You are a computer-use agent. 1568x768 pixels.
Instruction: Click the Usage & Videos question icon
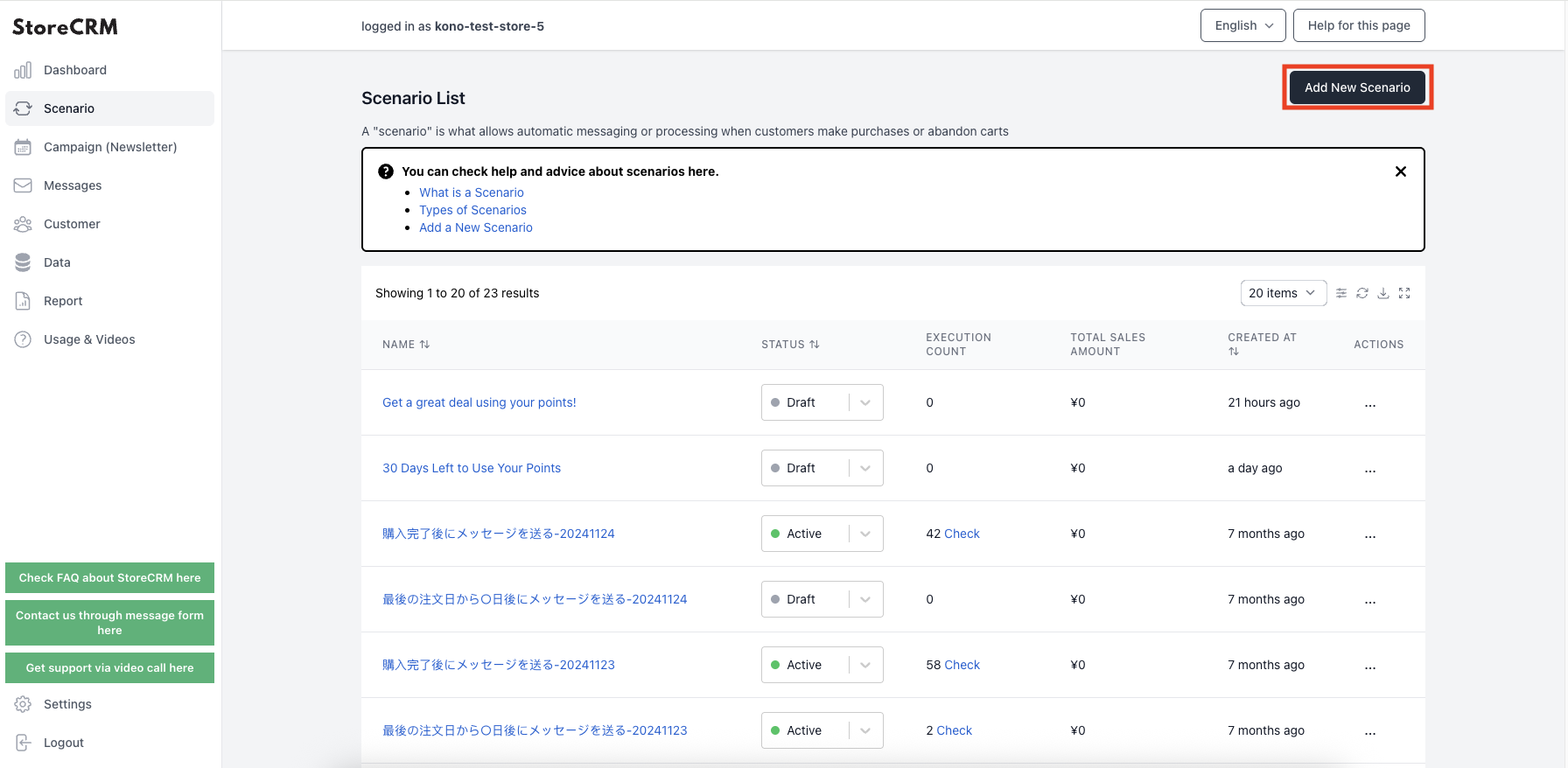tap(23, 339)
